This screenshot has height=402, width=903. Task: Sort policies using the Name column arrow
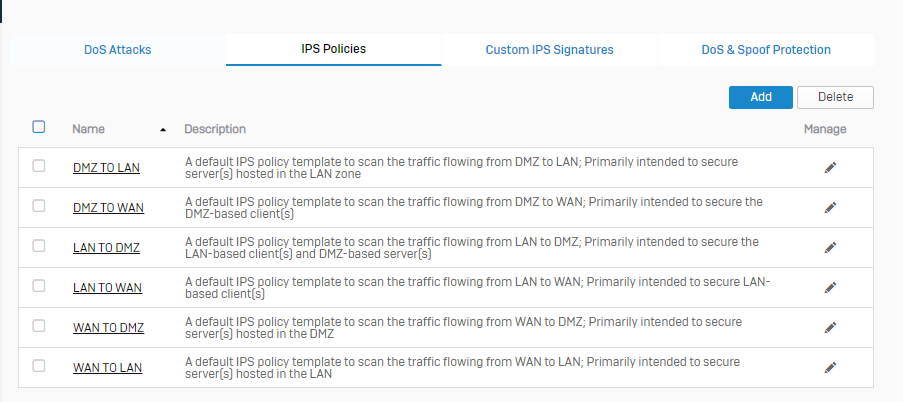(163, 130)
